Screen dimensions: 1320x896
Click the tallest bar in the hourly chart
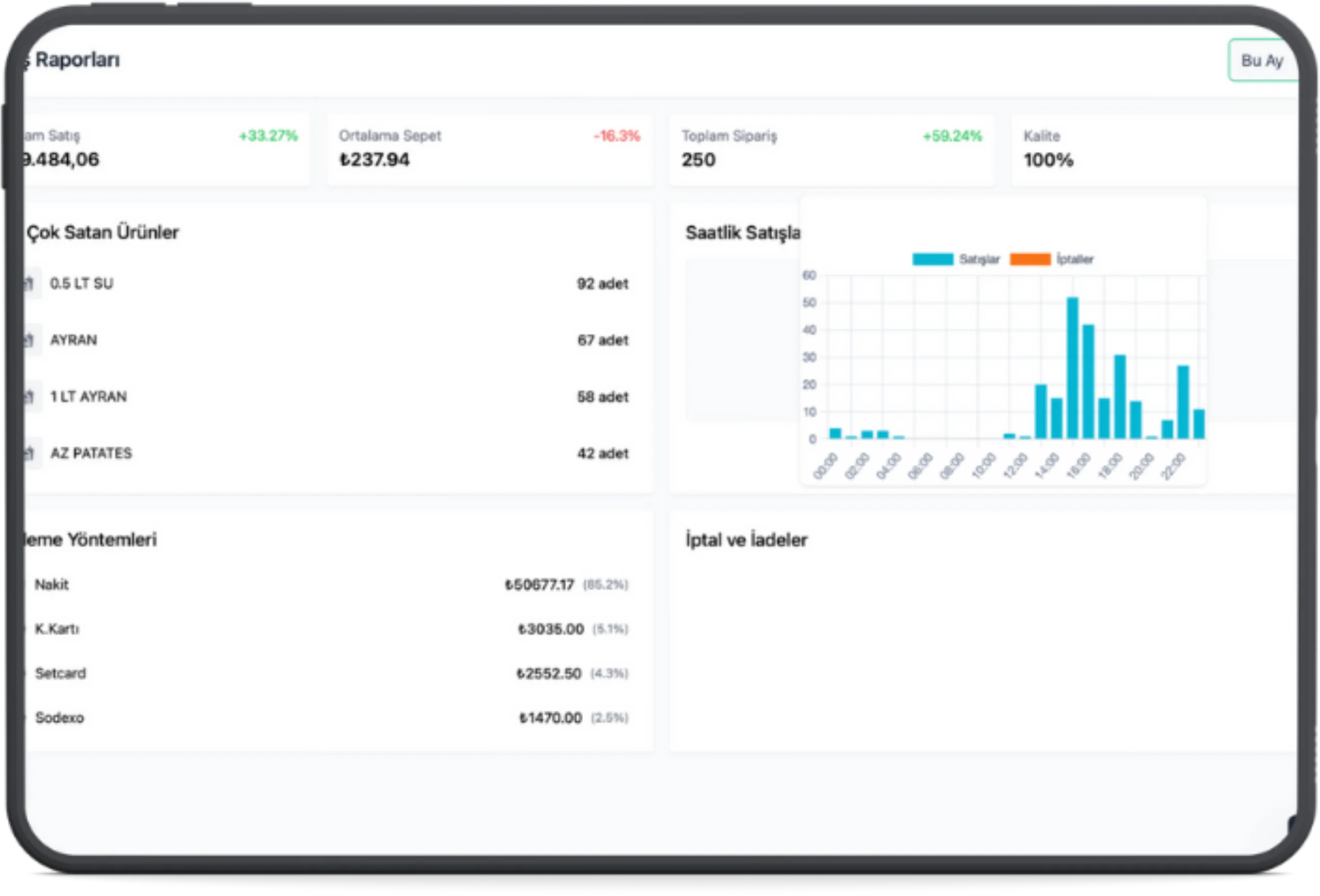tap(1072, 369)
